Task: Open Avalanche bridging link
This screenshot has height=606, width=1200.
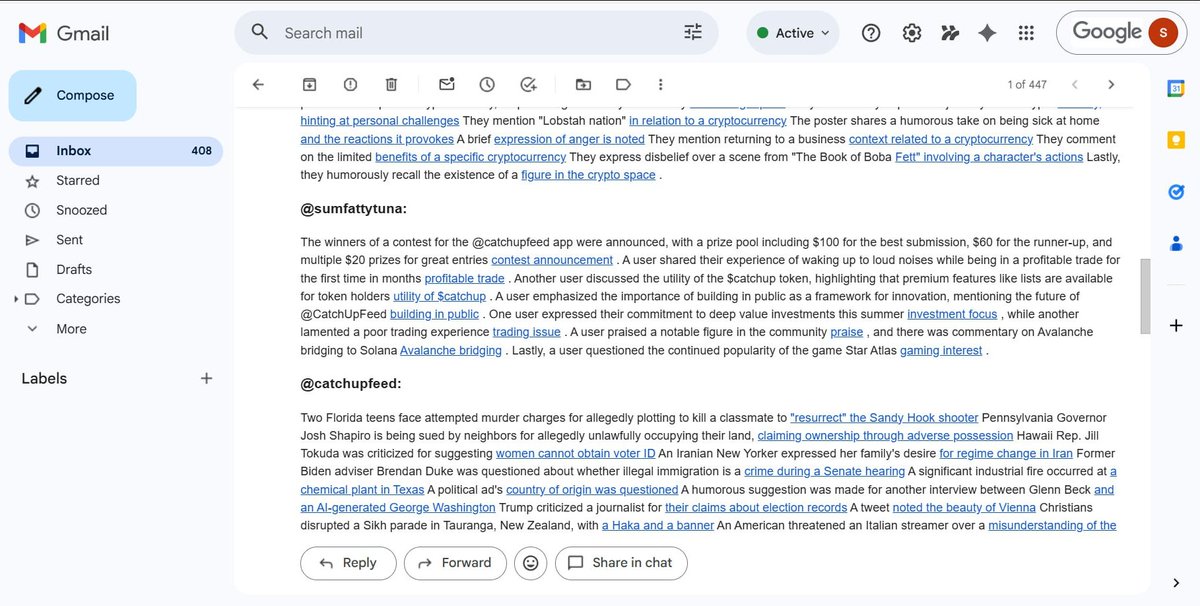Action: tap(451, 350)
